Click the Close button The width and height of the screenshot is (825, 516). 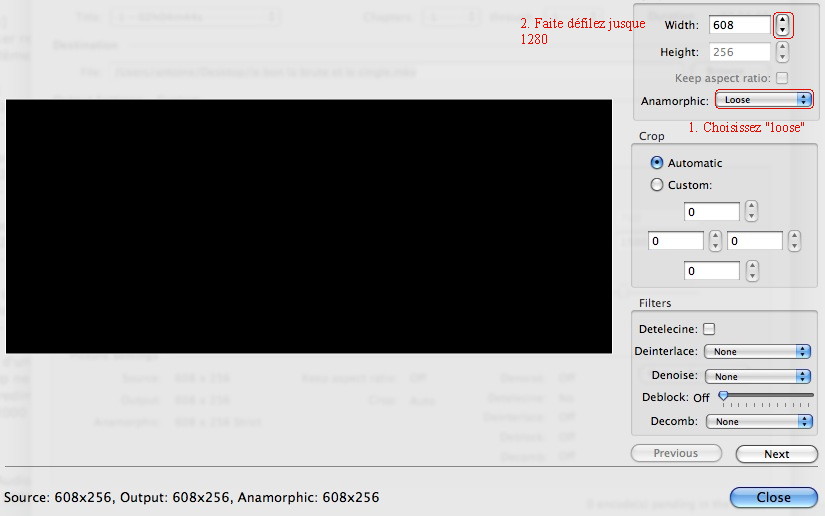(773, 497)
